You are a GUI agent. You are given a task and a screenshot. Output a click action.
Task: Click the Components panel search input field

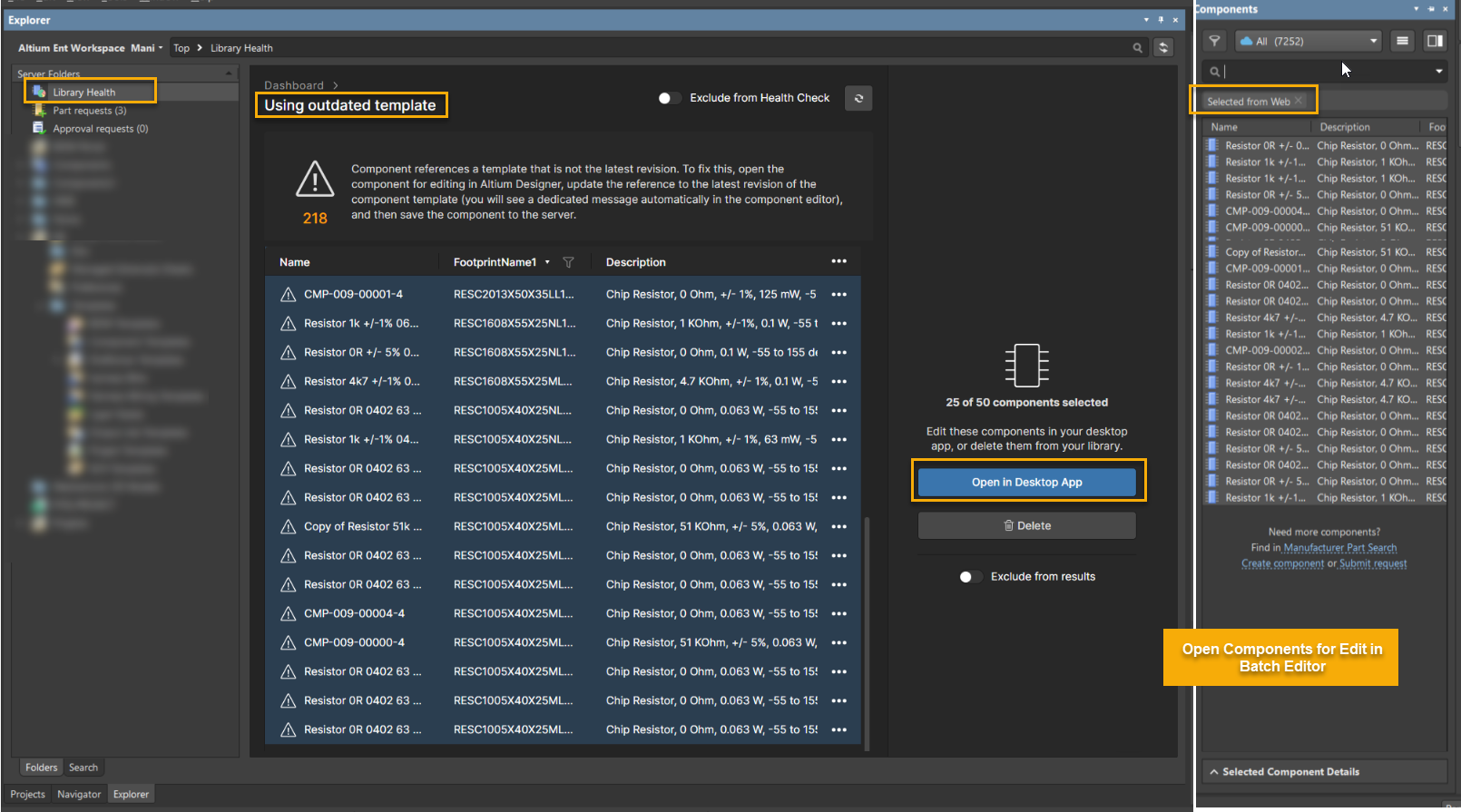click(x=1324, y=71)
